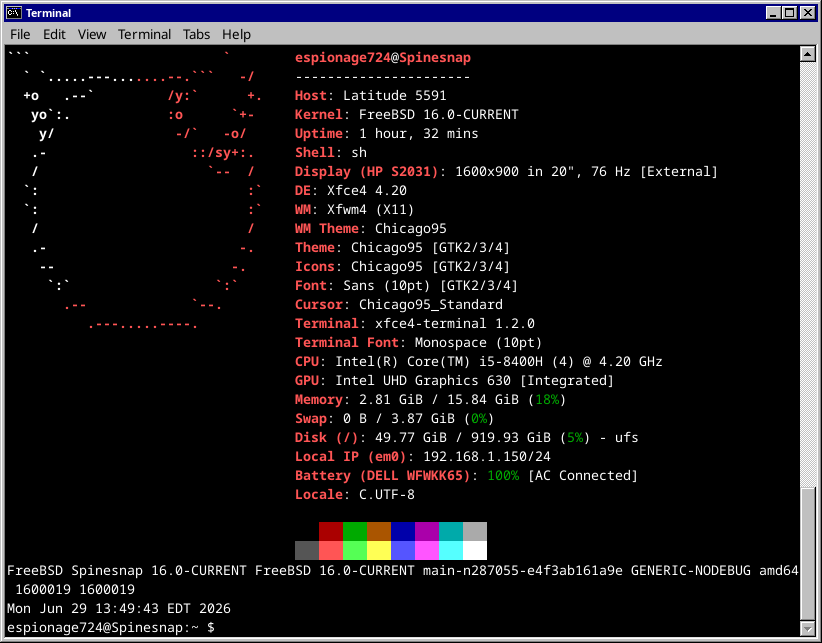This screenshot has height=643, width=822.
Task: Click the Terminal: xfce4-terminal 1.2.0 line
Action: pyautogui.click(x=415, y=323)
